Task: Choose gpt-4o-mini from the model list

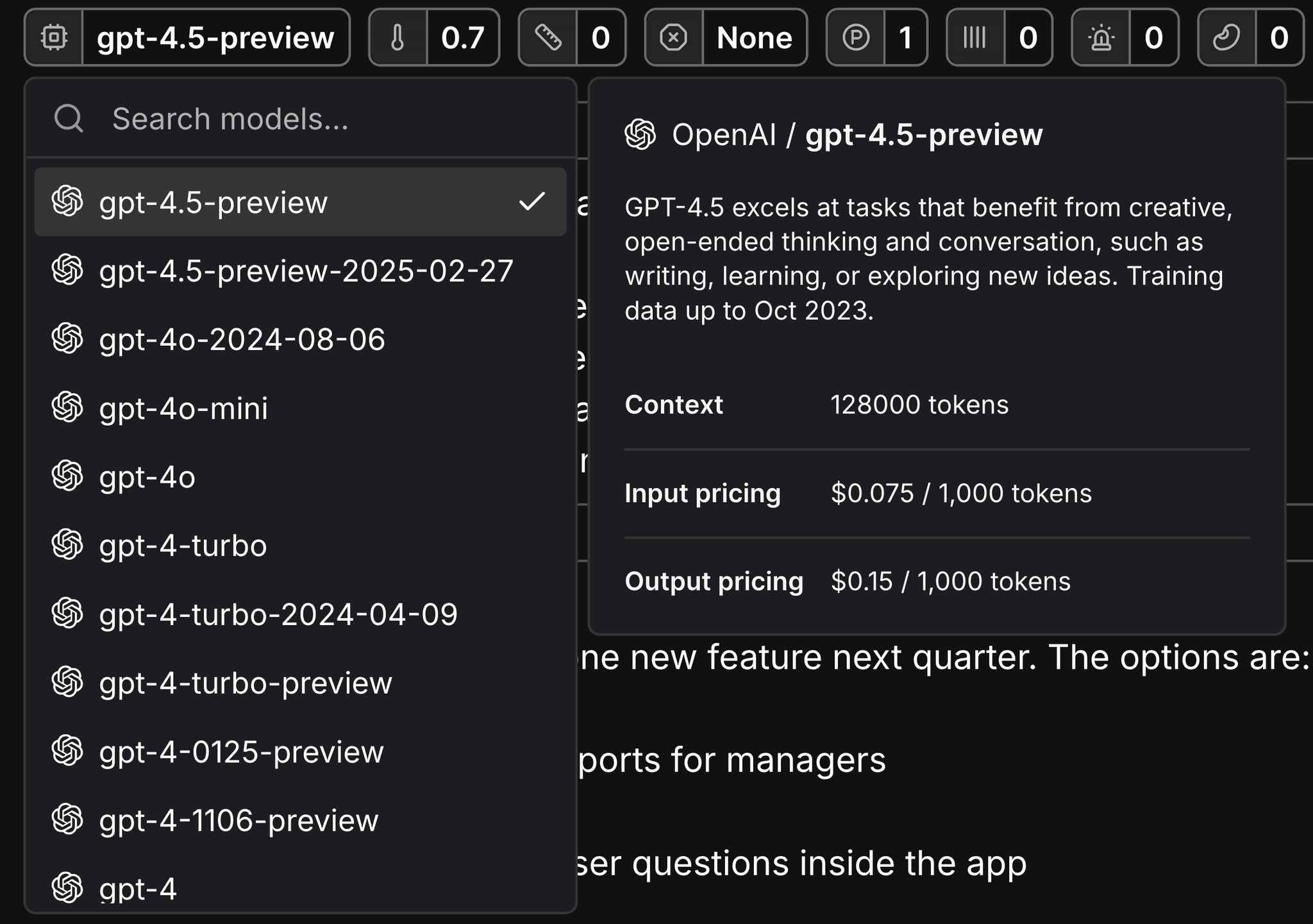Action: [x=183, y=408]
